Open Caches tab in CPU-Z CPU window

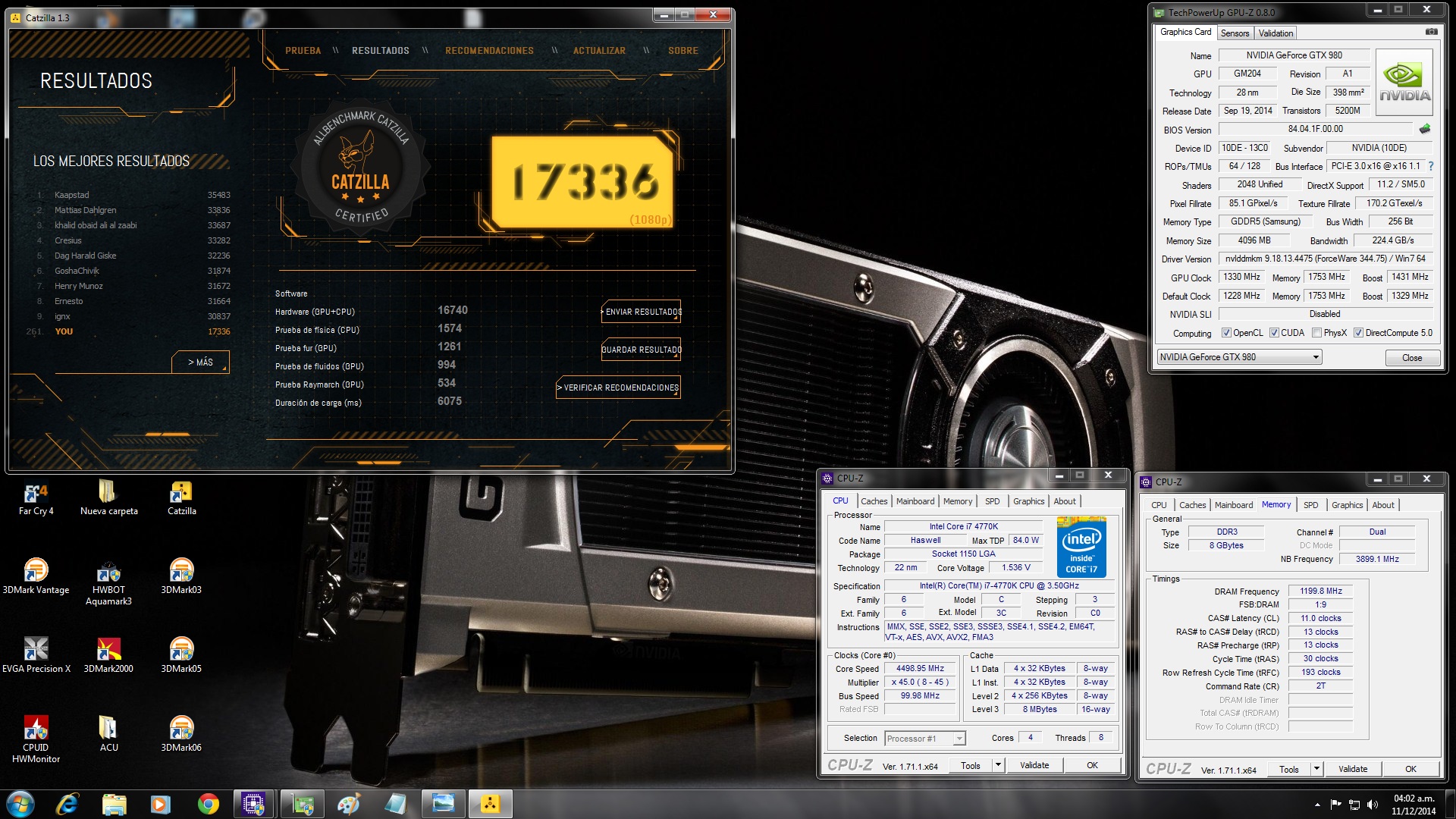pyautogui.click(x=874, y=501)
